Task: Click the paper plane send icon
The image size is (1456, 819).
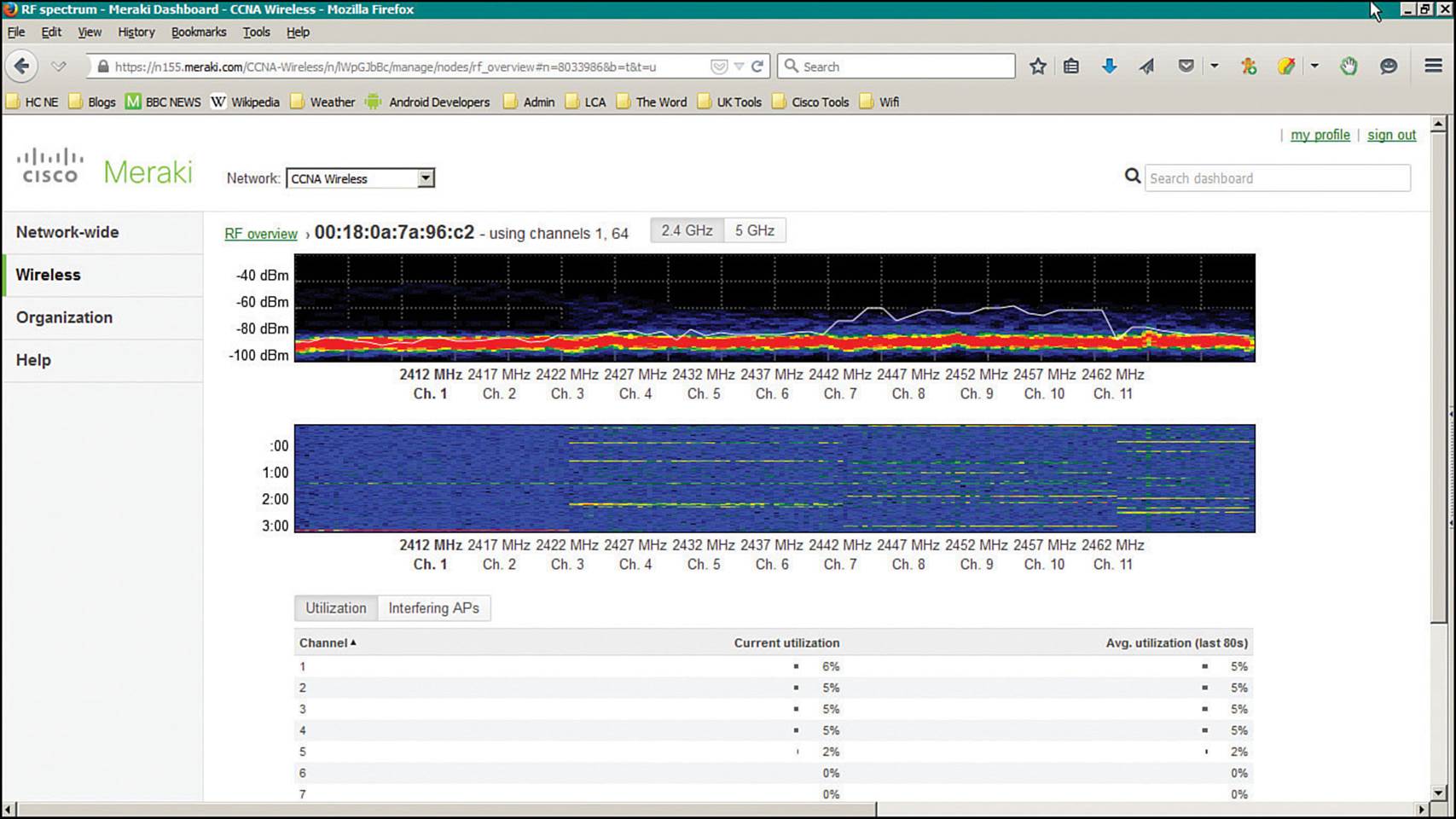Action: tap(1146, 66)
